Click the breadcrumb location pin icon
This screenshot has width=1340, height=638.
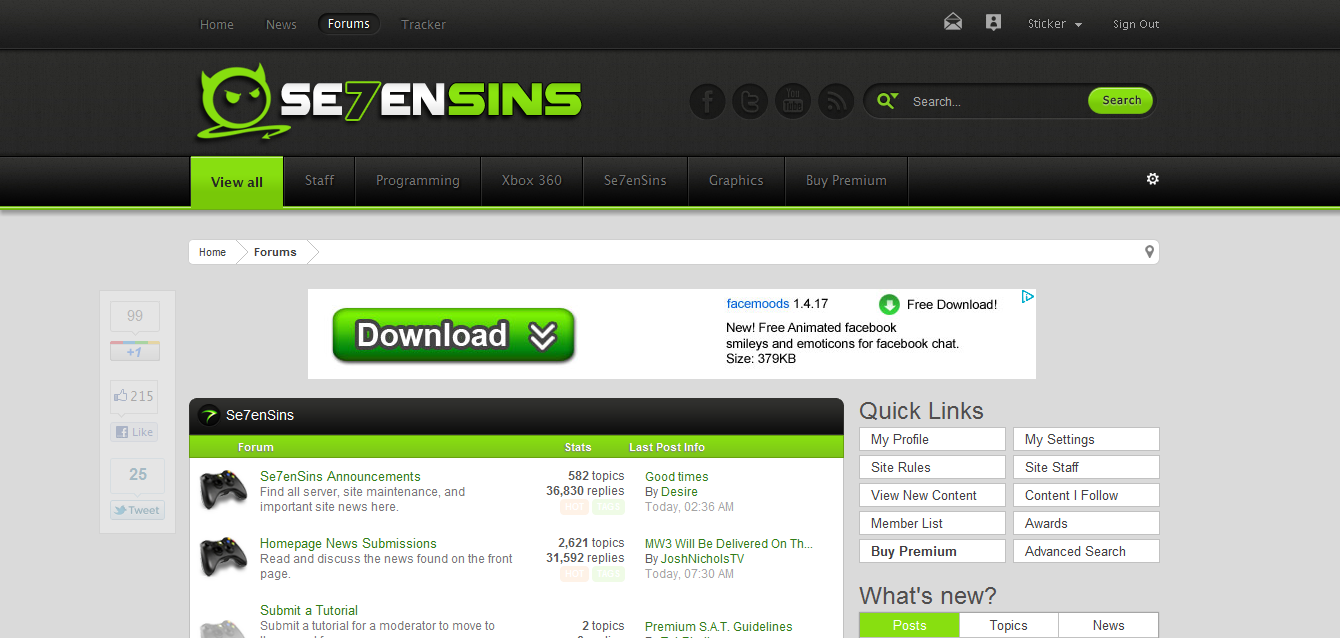1149,252
